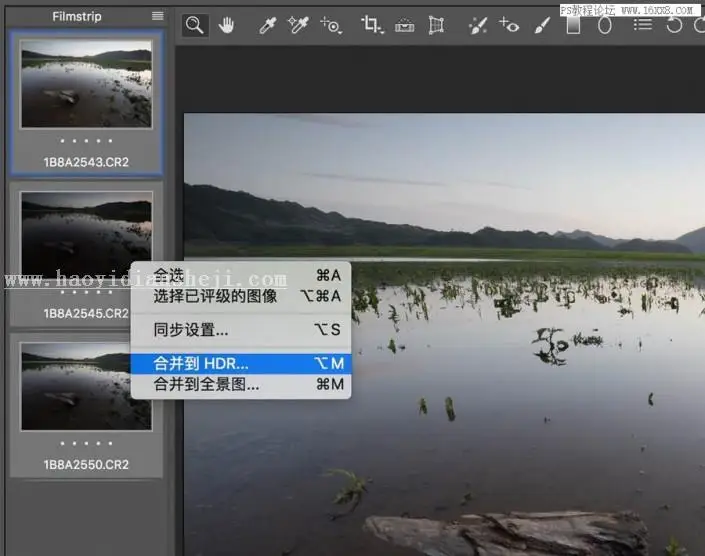Image resolution: width=705 pixels, height=556 pixels.
Task: Select the Targeted Adjustment tool
Action: click(x=331, y=25)
